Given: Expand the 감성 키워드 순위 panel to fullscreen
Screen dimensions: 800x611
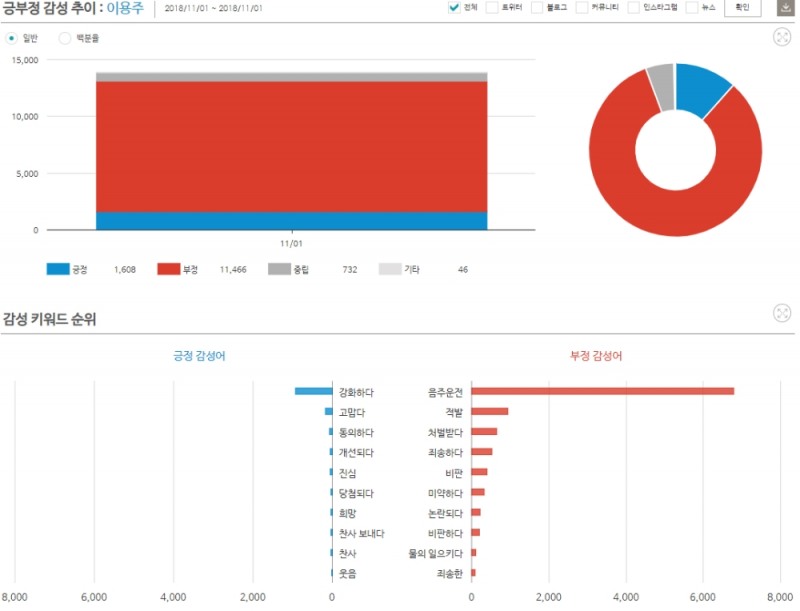Looking at the screenshot, I should (x=782, y=314).
